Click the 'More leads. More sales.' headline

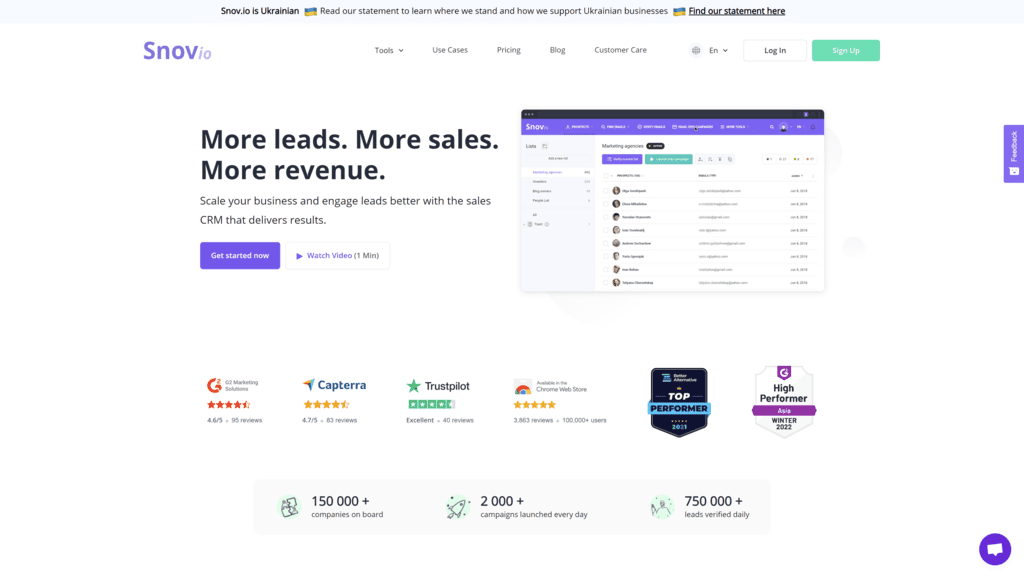pyautogui.click(x=349, y=140)
